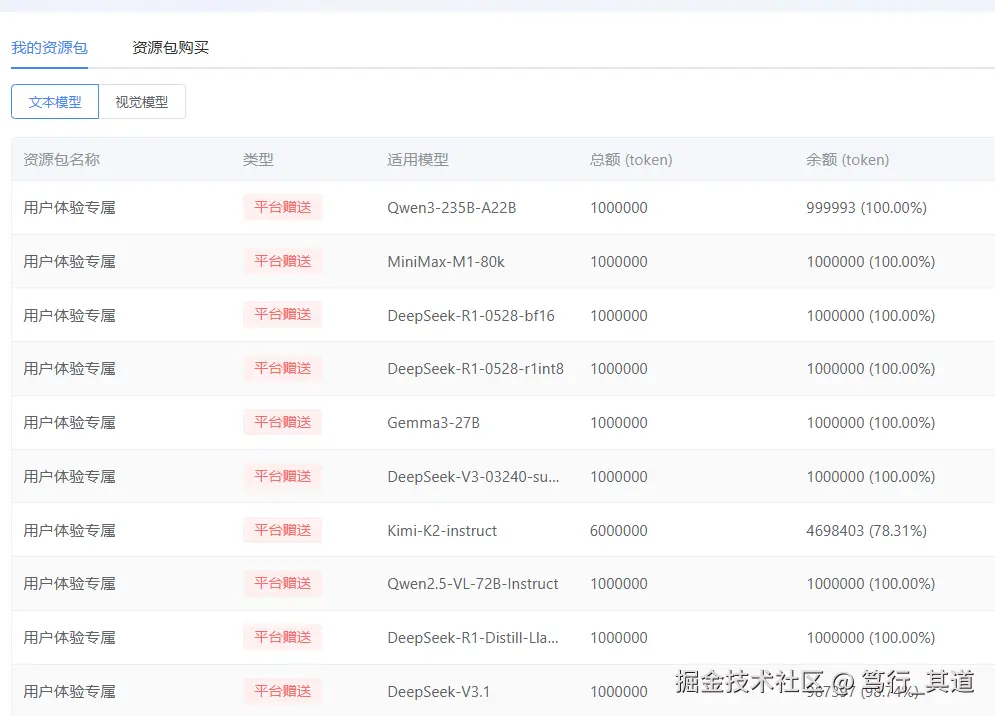Viewport: 995px width, 716px height.
Task: Click the Qwen2.5-VL-72B-Instruct model cell
Action: [x=473, y=584]
